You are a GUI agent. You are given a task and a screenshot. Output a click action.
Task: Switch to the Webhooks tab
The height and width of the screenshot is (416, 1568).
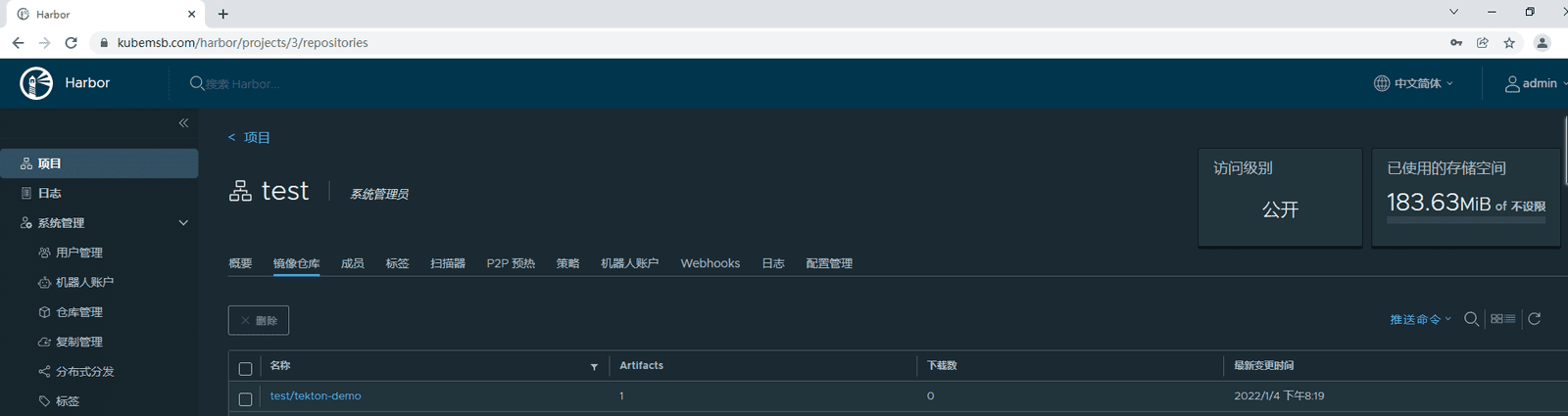click(710, 263)
